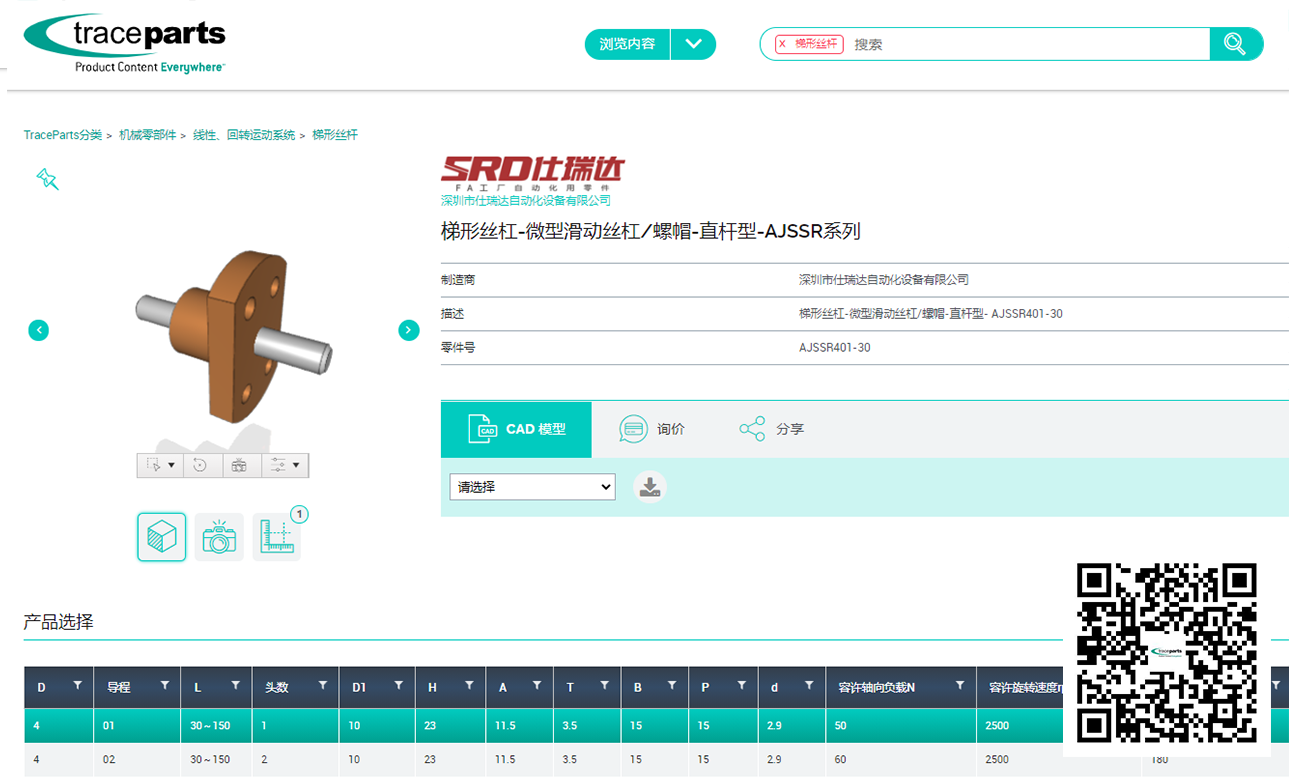Image resolution: width=1289 pixels, height=778 pixels.
Task: Filter the P column
Action: (741, 686)
